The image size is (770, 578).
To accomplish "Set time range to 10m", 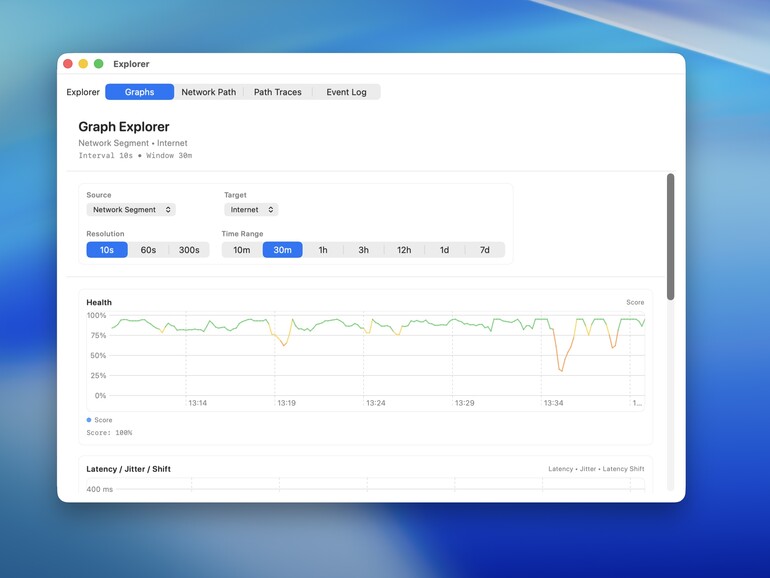I will 242,250.
